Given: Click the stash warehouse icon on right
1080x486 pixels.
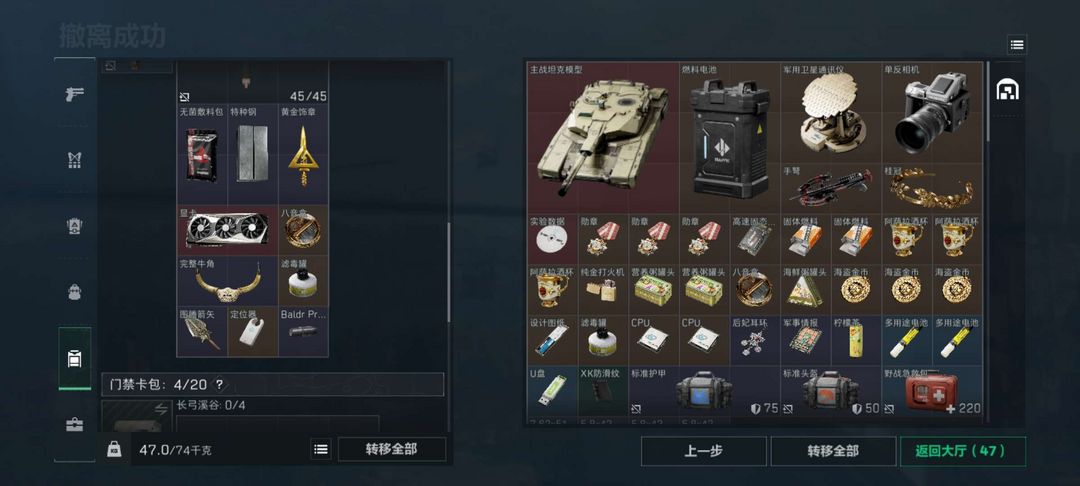Looking at the screenshot, I should [1008, 89].
